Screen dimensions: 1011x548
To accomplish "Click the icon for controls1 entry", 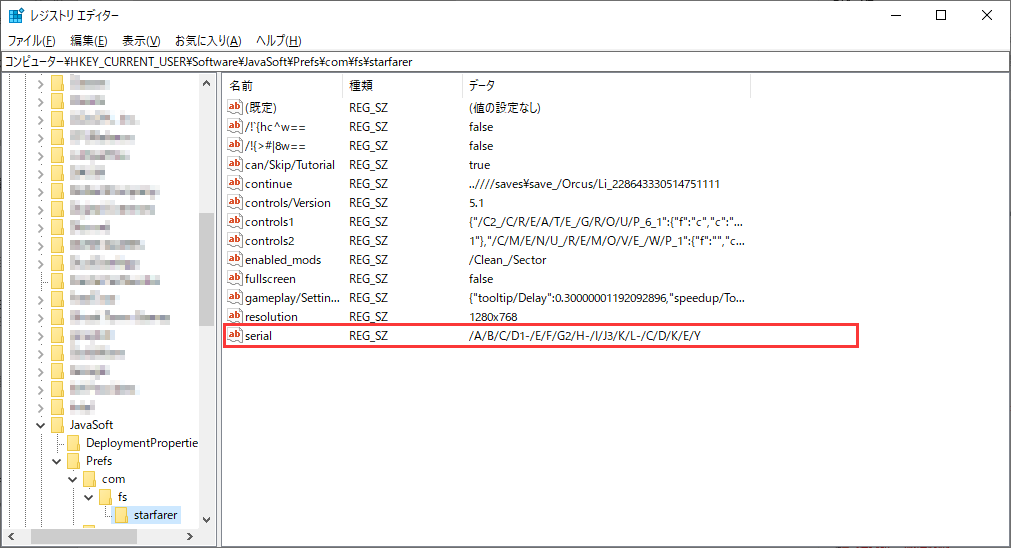I will click(235, 222).
